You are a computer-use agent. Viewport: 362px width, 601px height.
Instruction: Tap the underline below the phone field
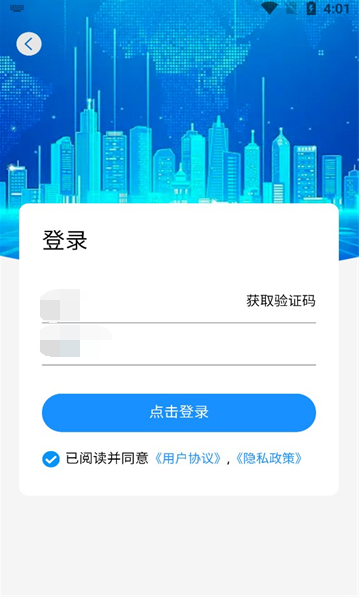pyautogui.click(x=179, y=323)
